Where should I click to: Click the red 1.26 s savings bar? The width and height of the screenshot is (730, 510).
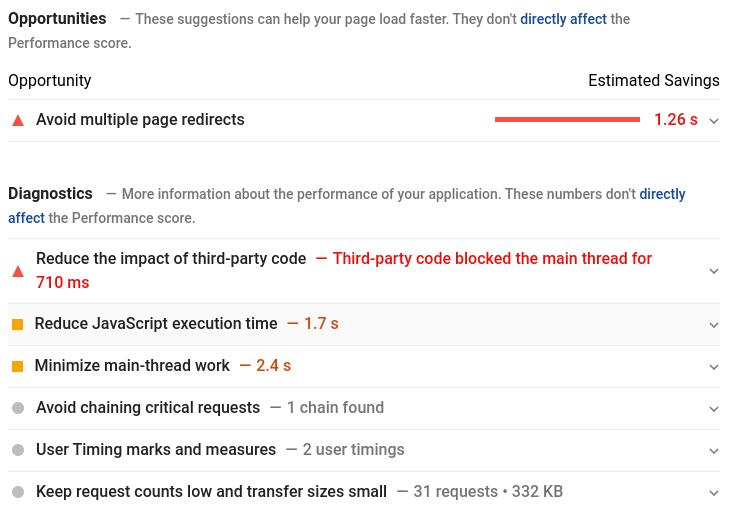567,120
